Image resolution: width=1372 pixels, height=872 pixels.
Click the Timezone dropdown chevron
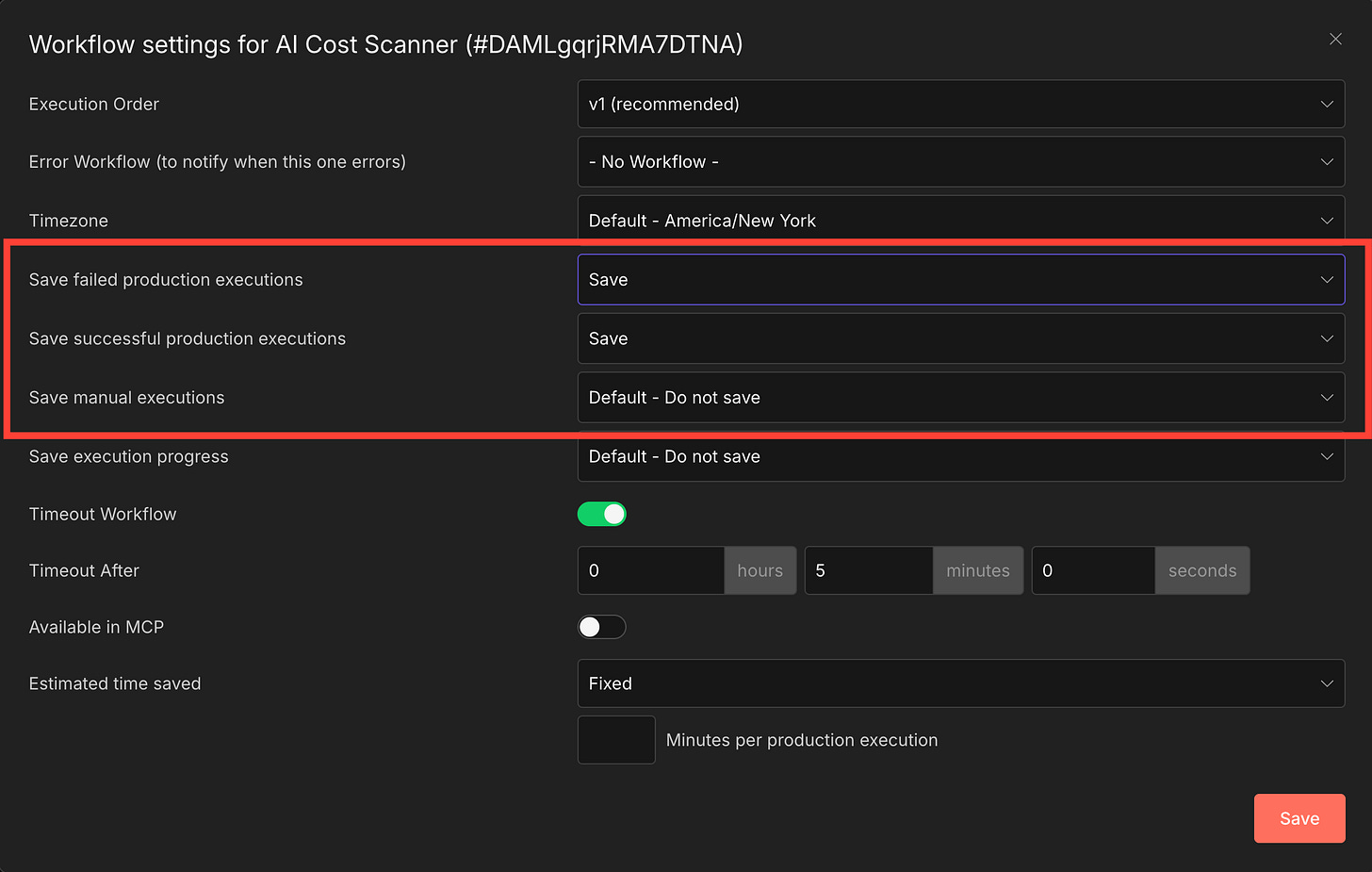pyautogui.click(x=1327, y=220)
